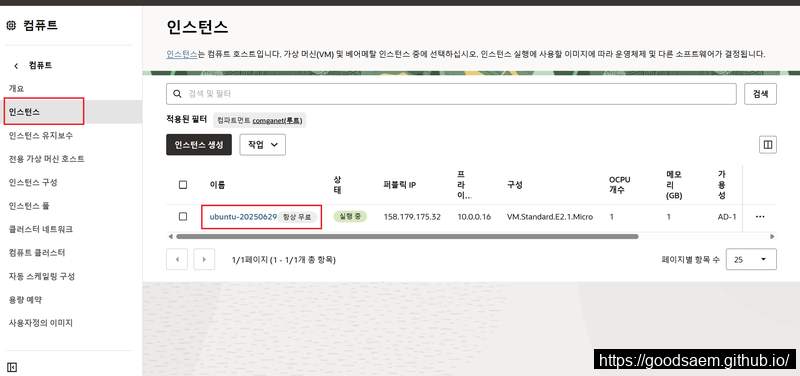
Task: Click the horizontal table scrollbar
Action: point(407,237)
